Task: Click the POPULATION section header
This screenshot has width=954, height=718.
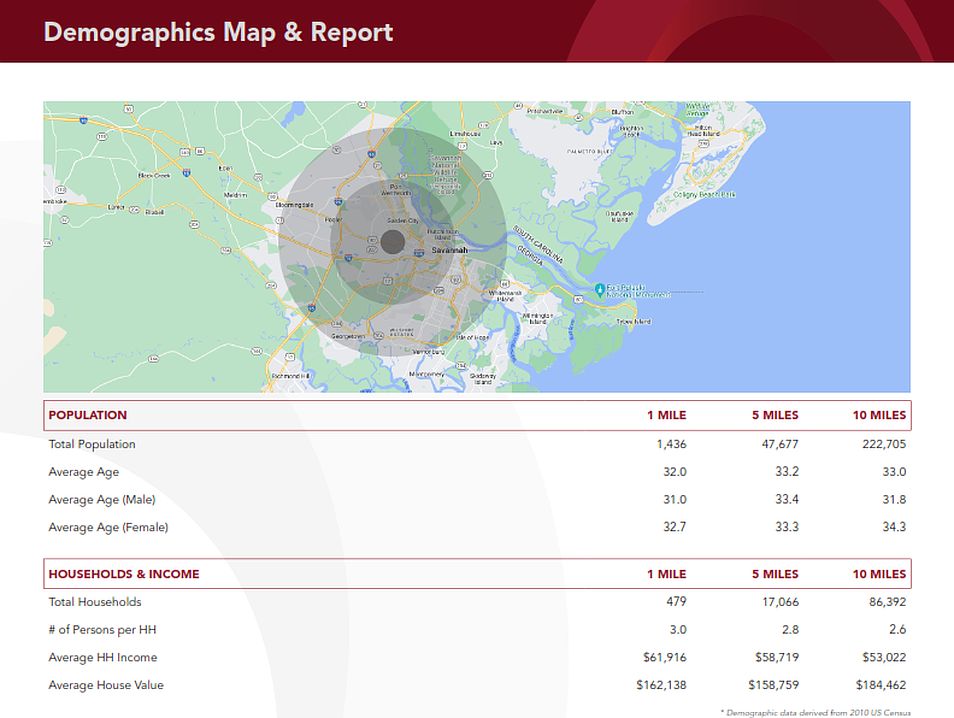Action: point(88,415)
